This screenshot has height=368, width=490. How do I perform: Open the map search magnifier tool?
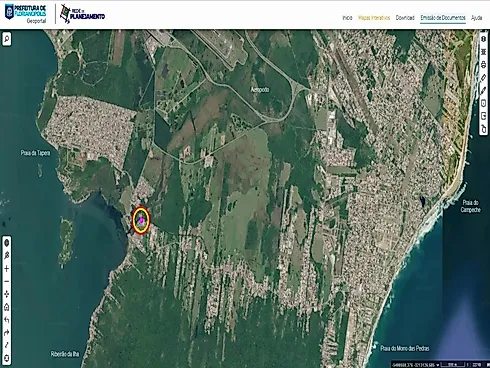pos(7,39)
